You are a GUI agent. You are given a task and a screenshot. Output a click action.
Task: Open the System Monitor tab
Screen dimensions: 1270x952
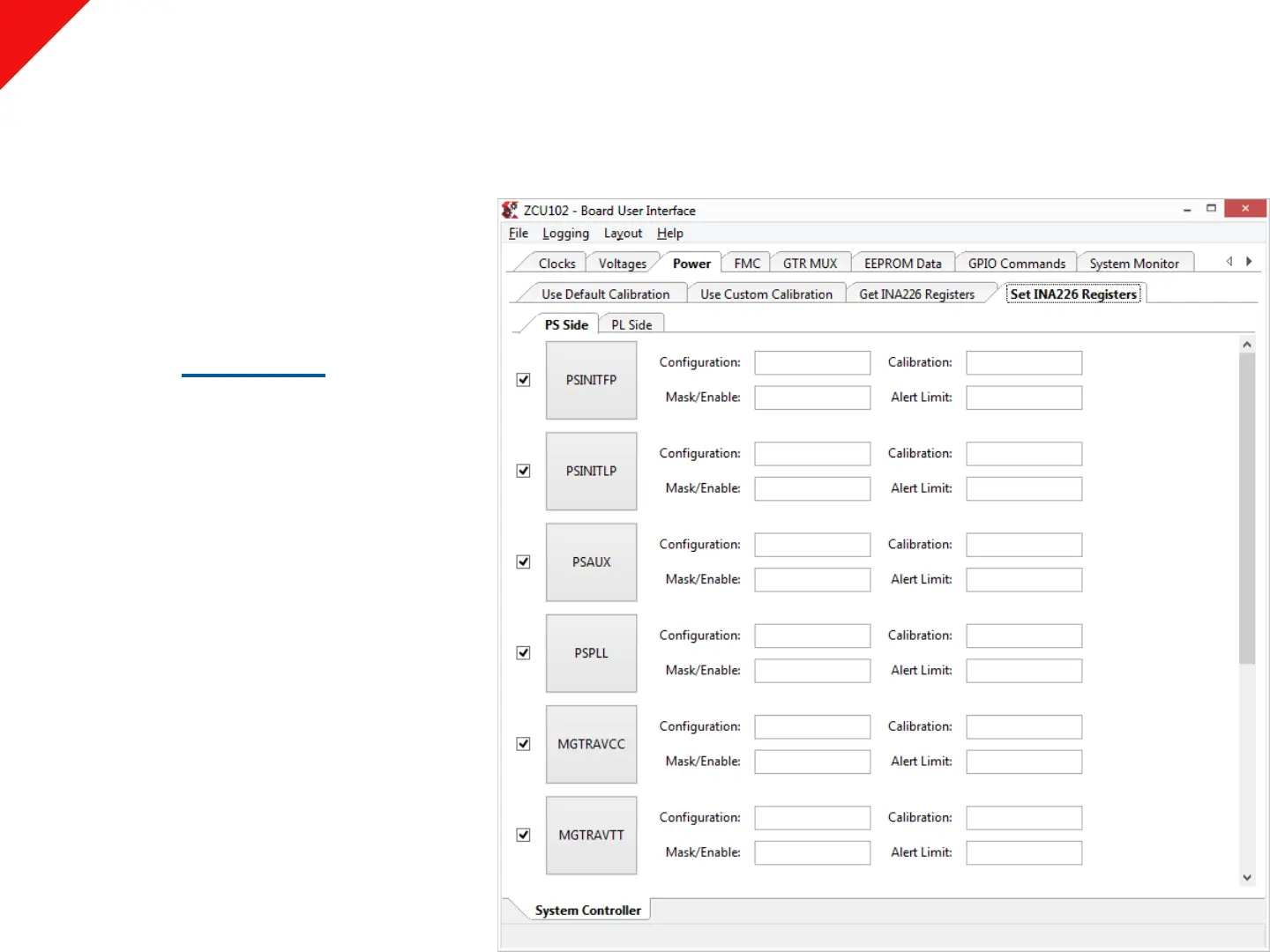(x=1134, y=264)
